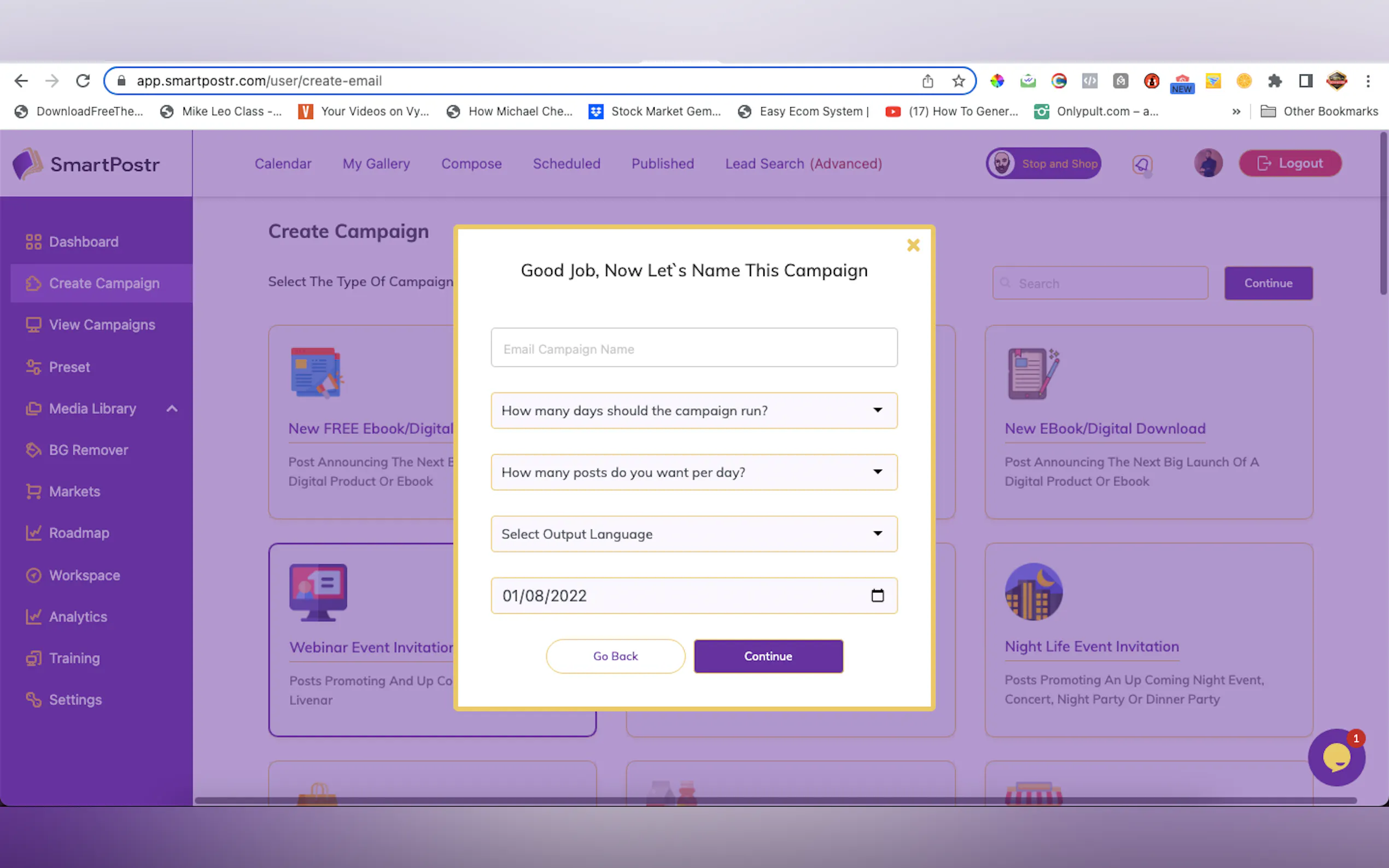Open View Campaigns in the sidebar
This screenshot has width=1389, height=868.
tap(102, 325)
